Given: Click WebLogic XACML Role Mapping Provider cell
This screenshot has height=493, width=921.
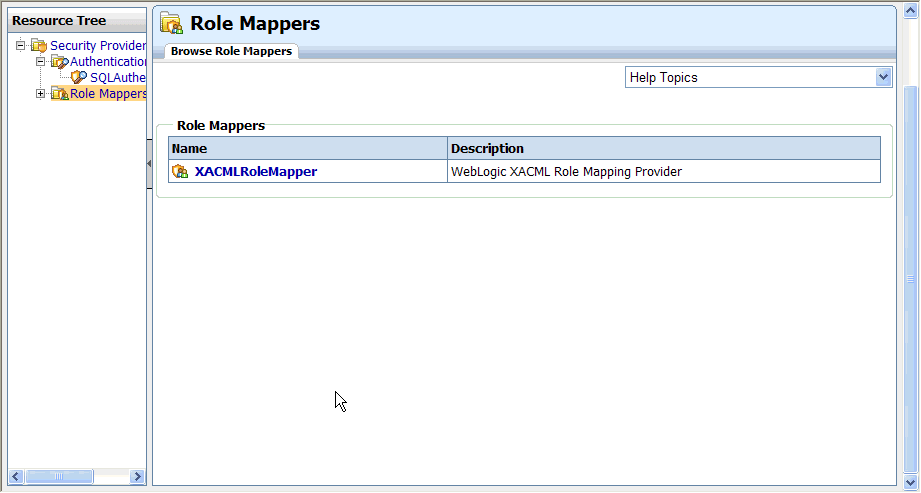Looking at the screenshot, I should (664, 172).
